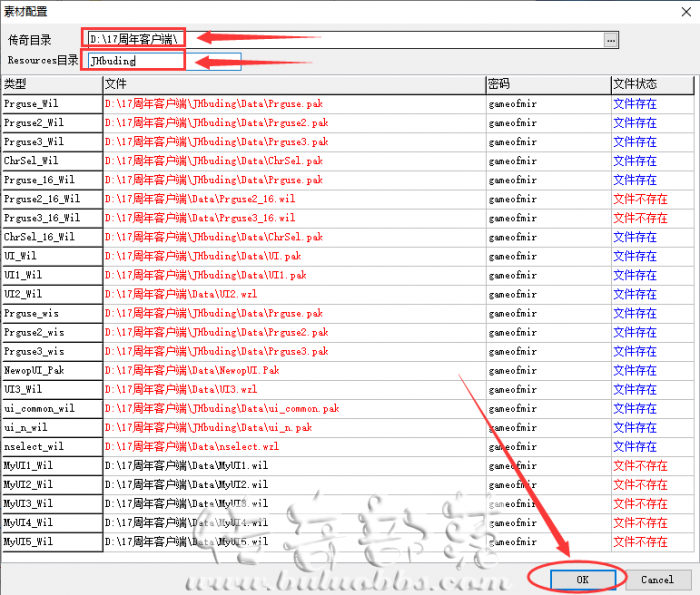Select the ChrSel_Wil type cell

[50, 160]
